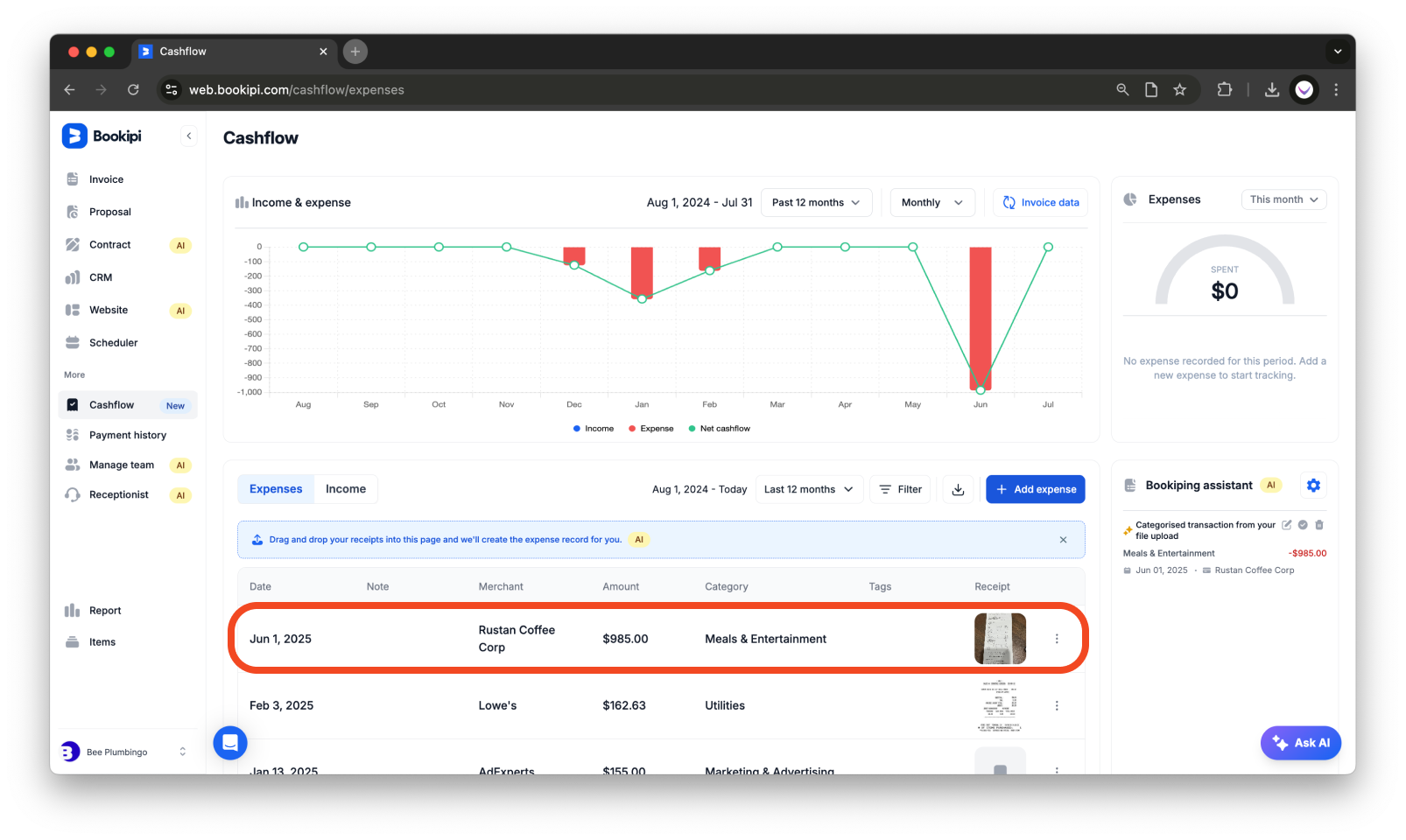The width and height of the screenshot is (1406, 840).
Task: Open the Invoice section in the sidebar
Action: click(105, 178)
